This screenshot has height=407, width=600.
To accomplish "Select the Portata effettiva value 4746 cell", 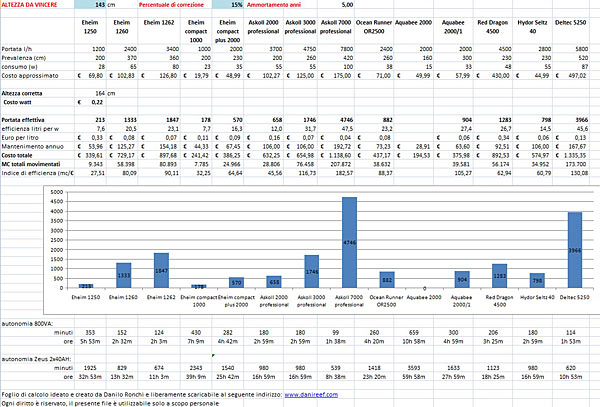I will point(336,120).
